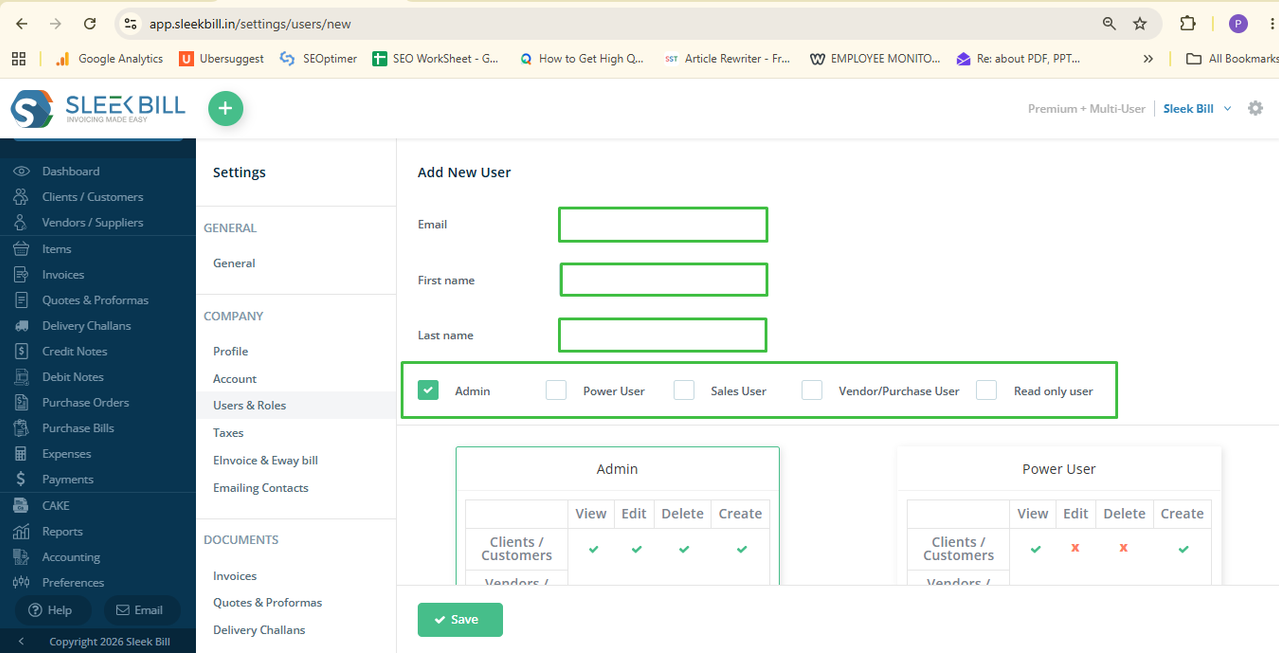
Task: Select Users & Roles settings item
Action: coord(296,405)
